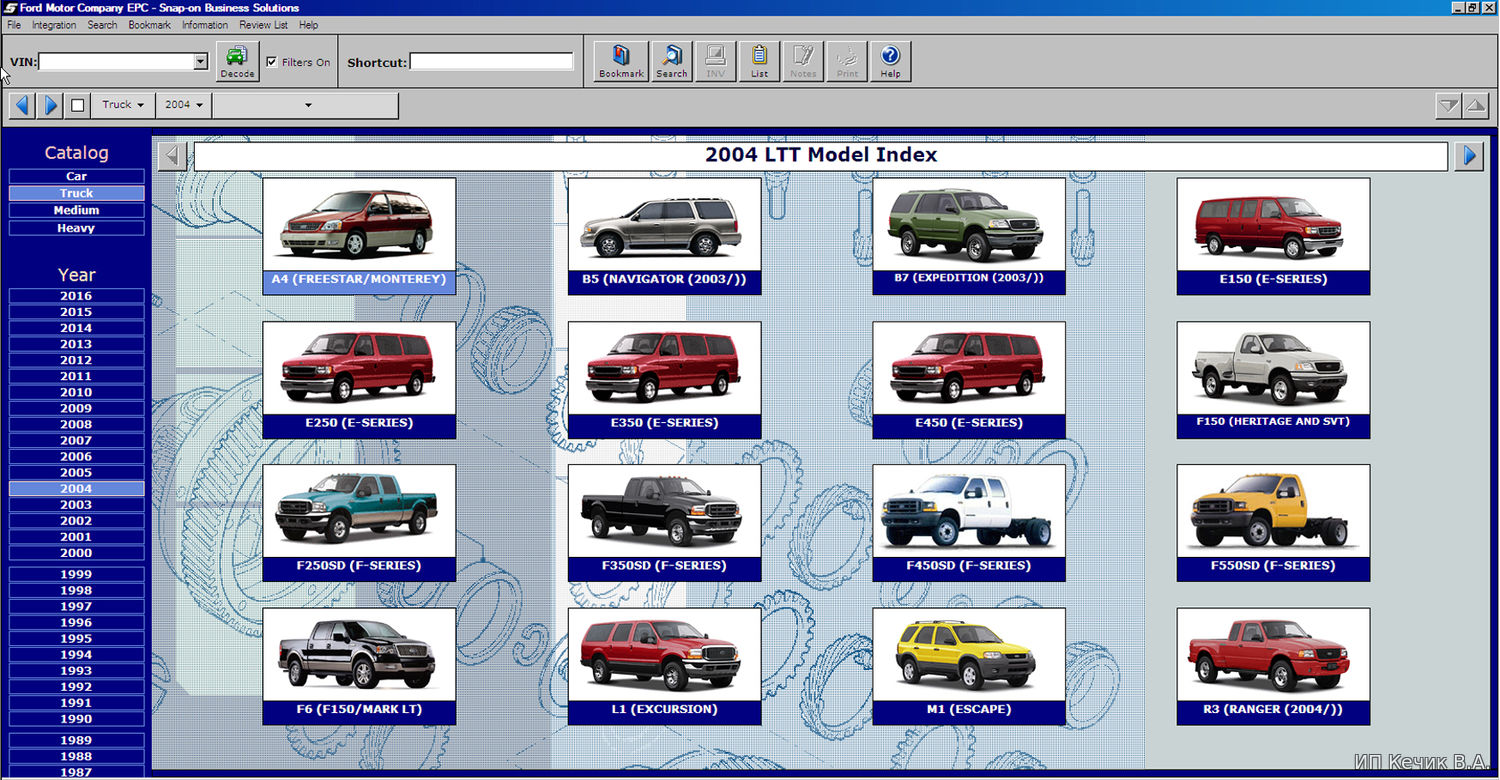Select year 2000

[77, 553]
